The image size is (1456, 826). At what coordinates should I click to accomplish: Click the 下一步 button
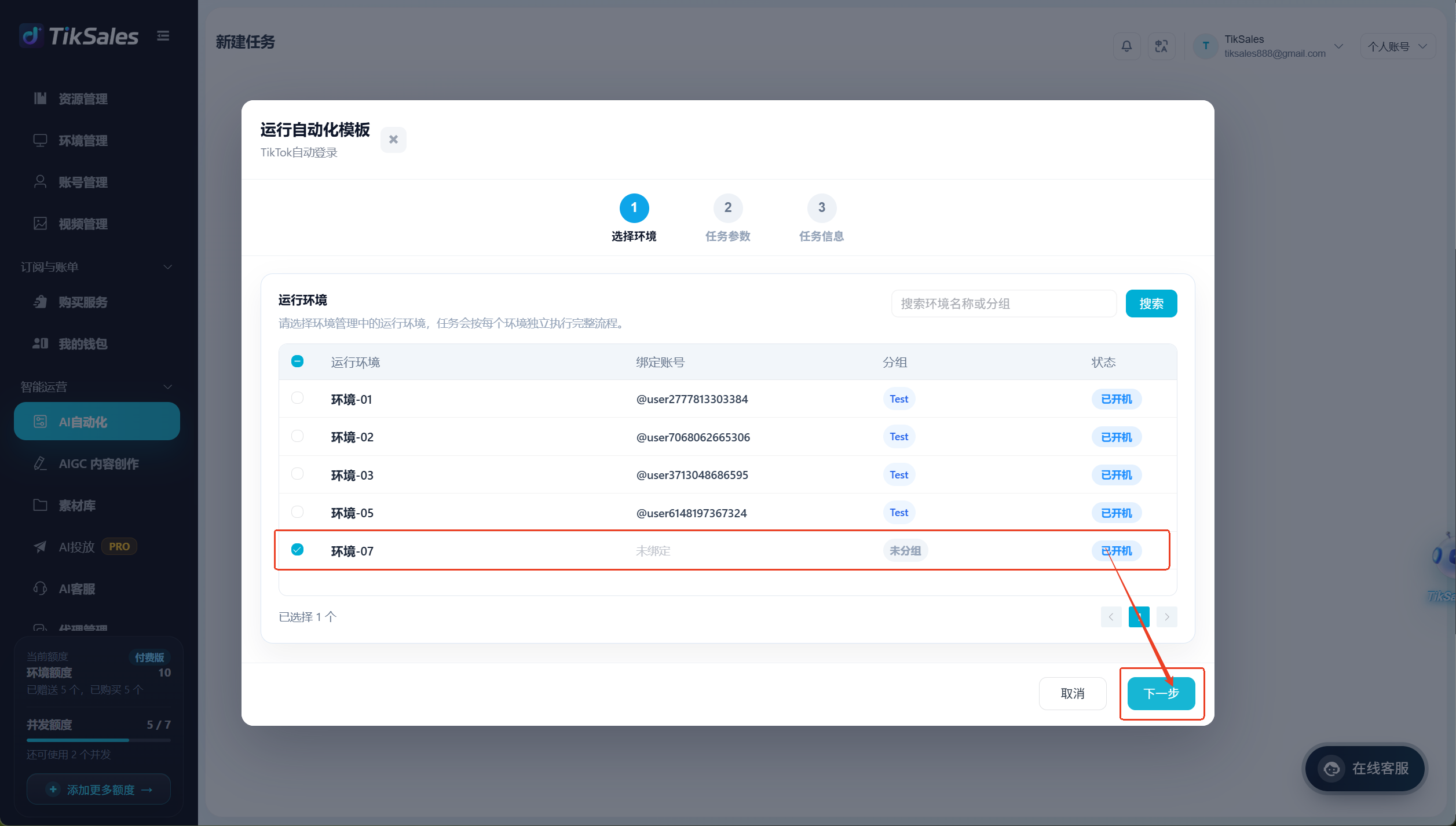click(x=1161, y=693)
